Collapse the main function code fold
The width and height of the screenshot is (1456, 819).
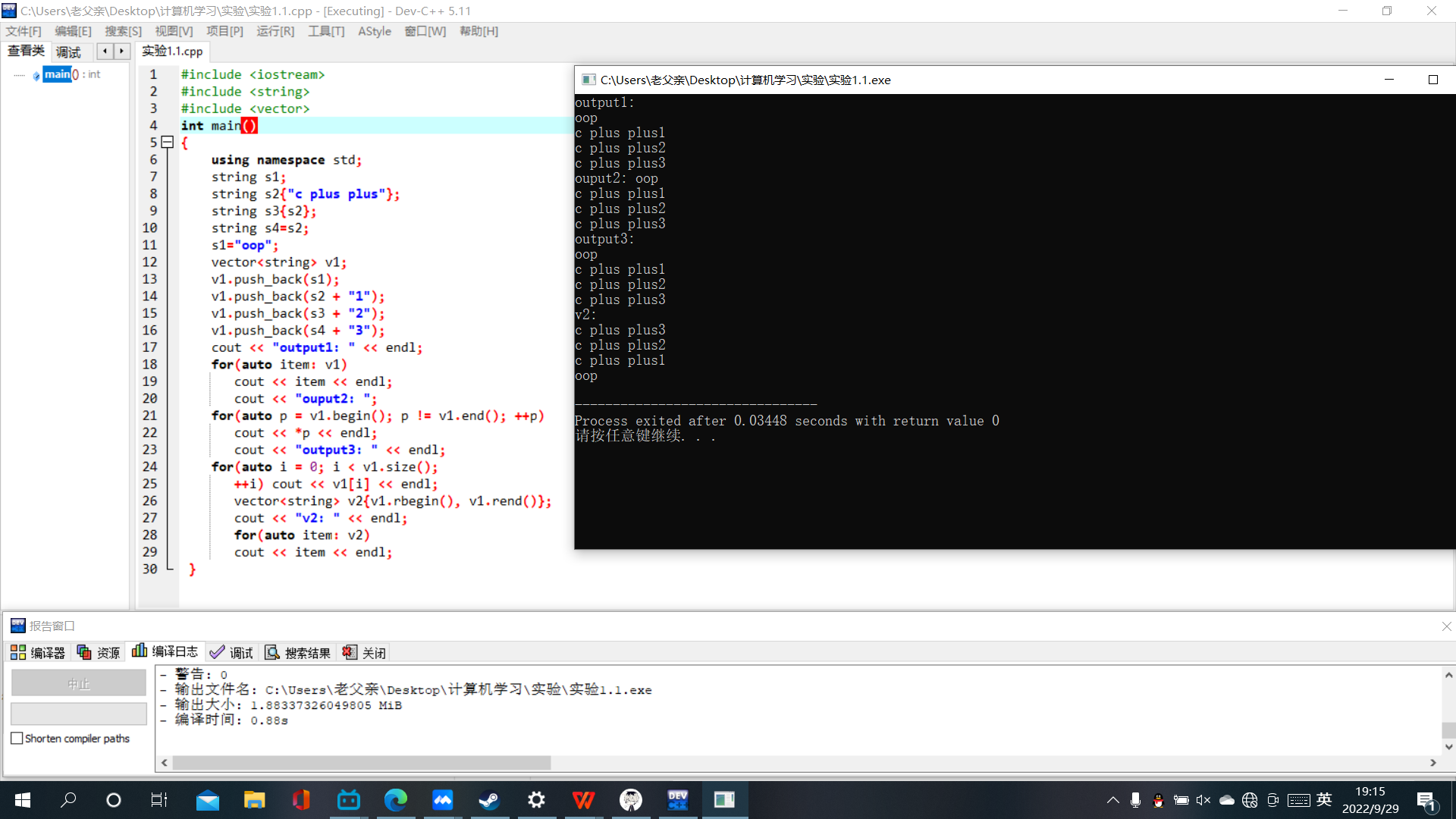click(x=168, y=143)
